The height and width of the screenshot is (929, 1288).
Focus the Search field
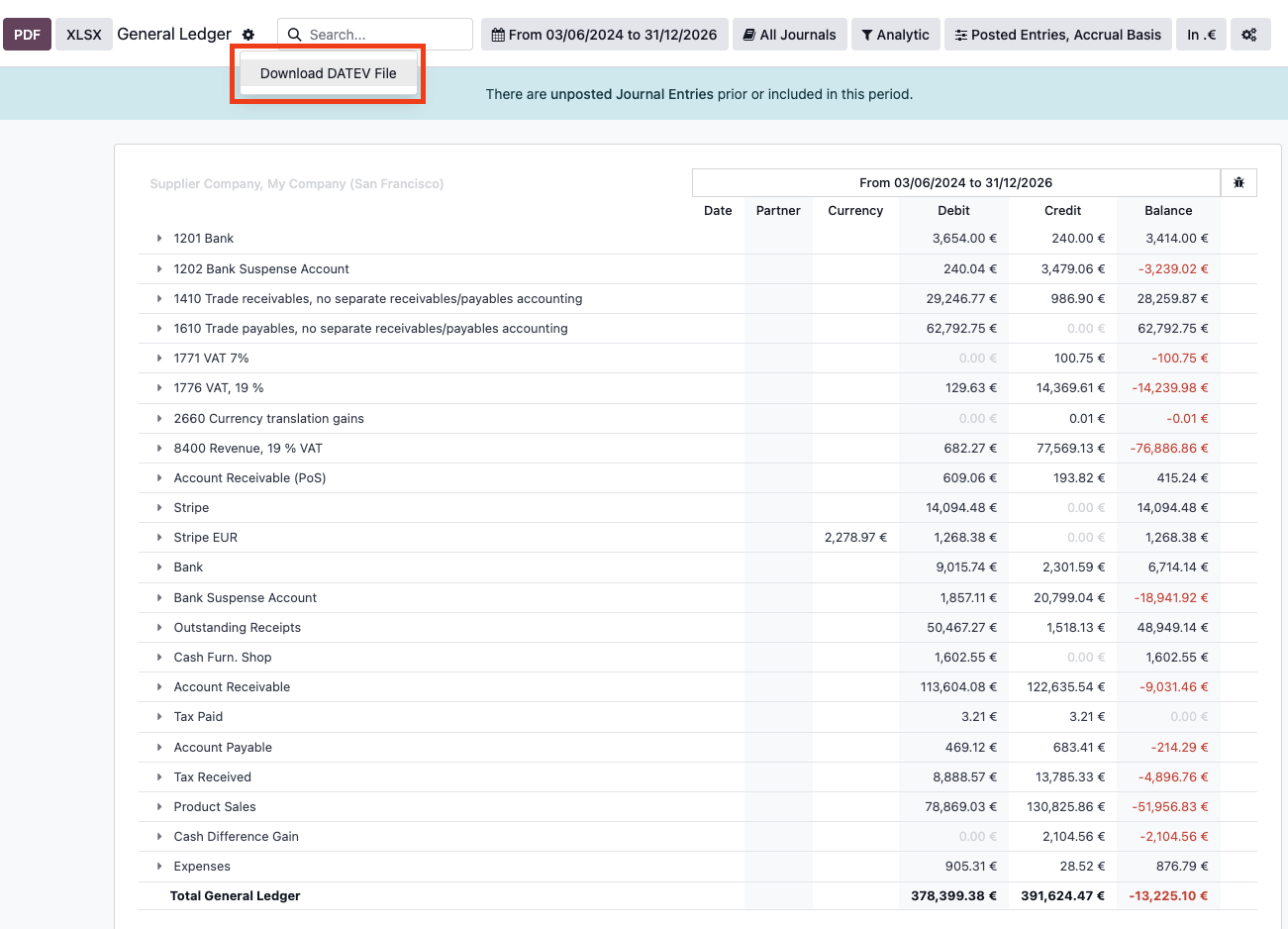coord(375,35)
